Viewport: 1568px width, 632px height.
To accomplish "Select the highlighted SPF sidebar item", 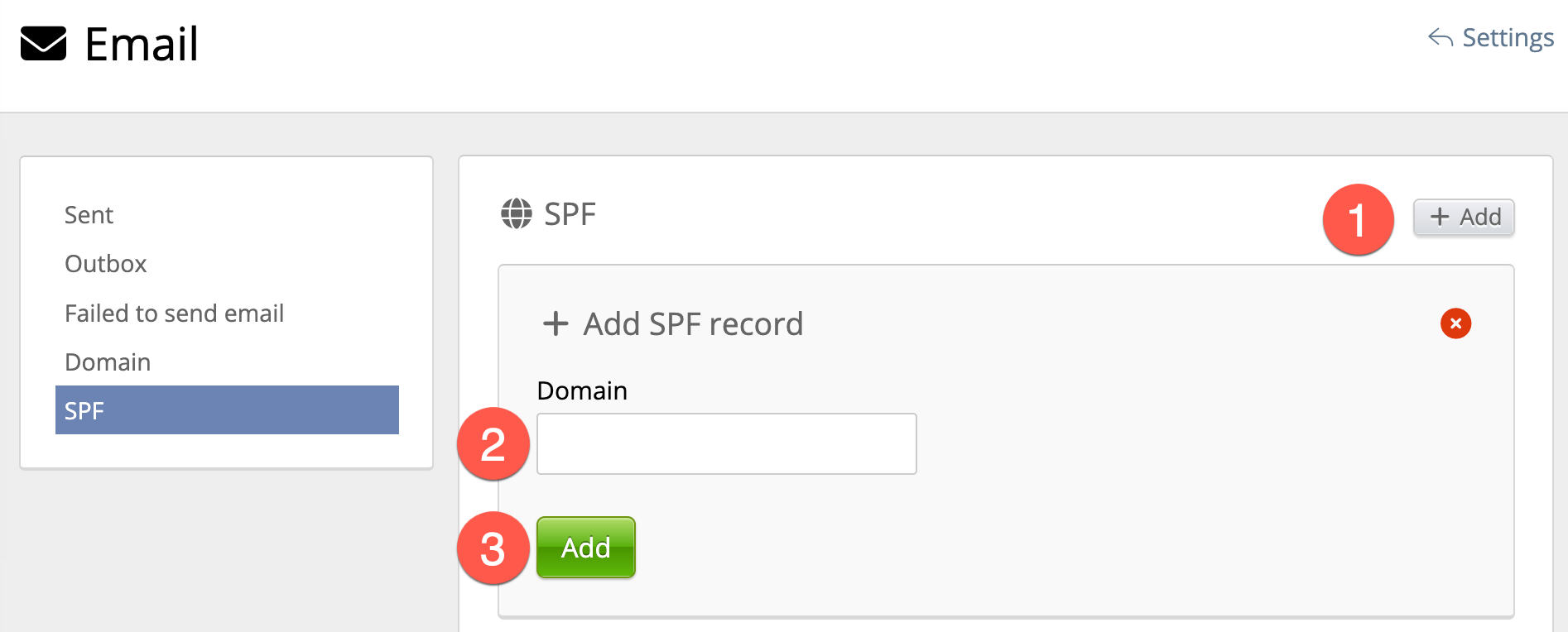I will click(227, 410).
